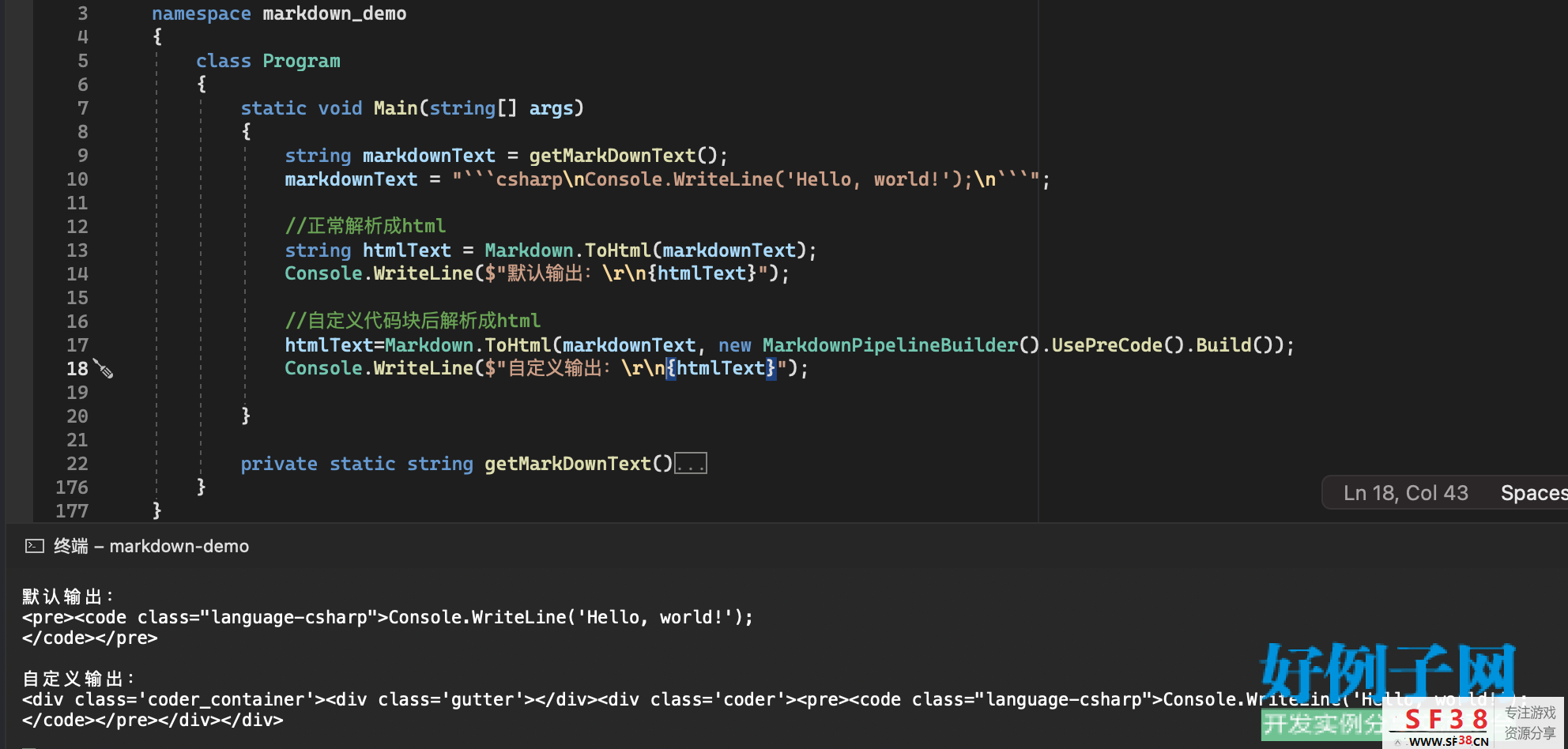Image resolution: width=1568 pixels, height=749 pixels.
Task: Click 'args' parameter in Main signature
Action: point(551,108)
